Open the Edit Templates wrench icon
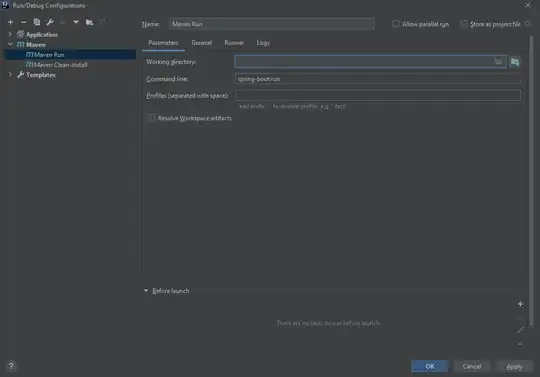 pyautogui.click(x=50, y=22)
